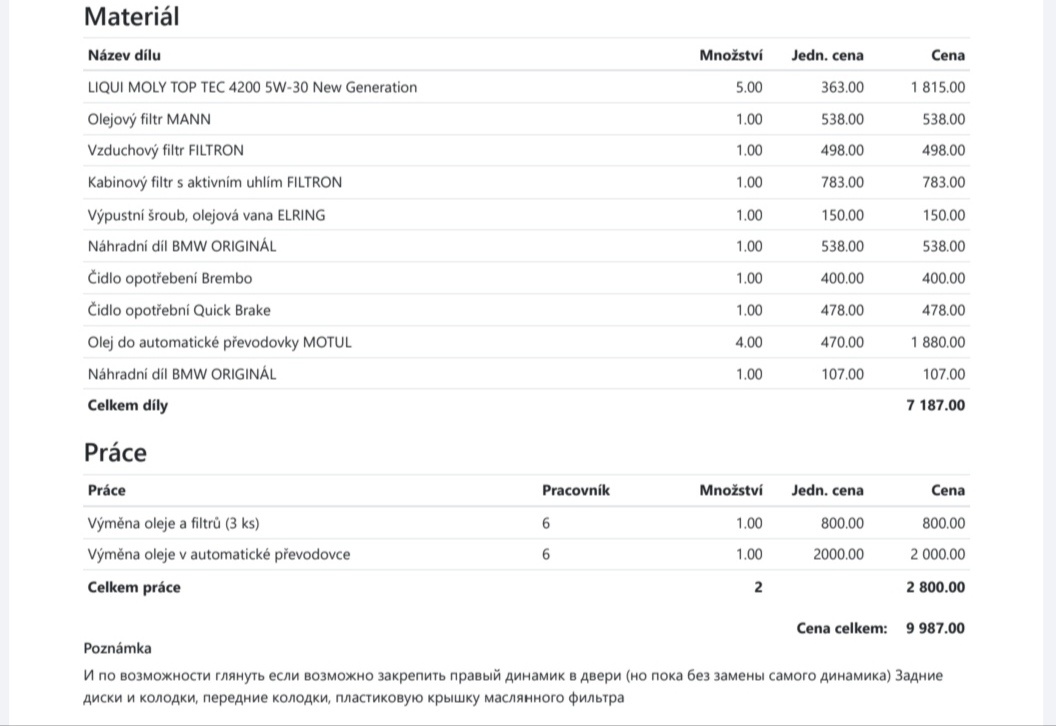Click the parts total 7 187.00
This screenshot has width=1056, height=726.
(x=935, y=405)
